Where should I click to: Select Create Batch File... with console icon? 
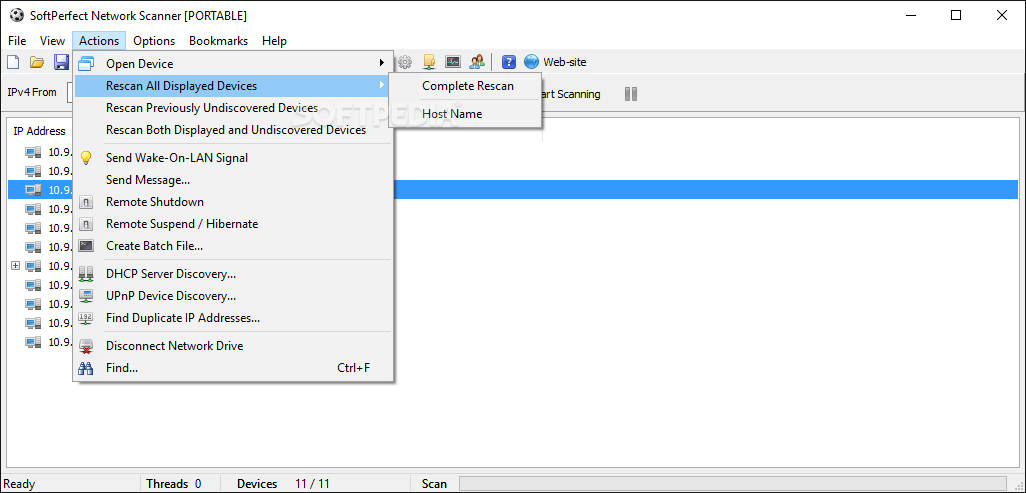point(233,246)
